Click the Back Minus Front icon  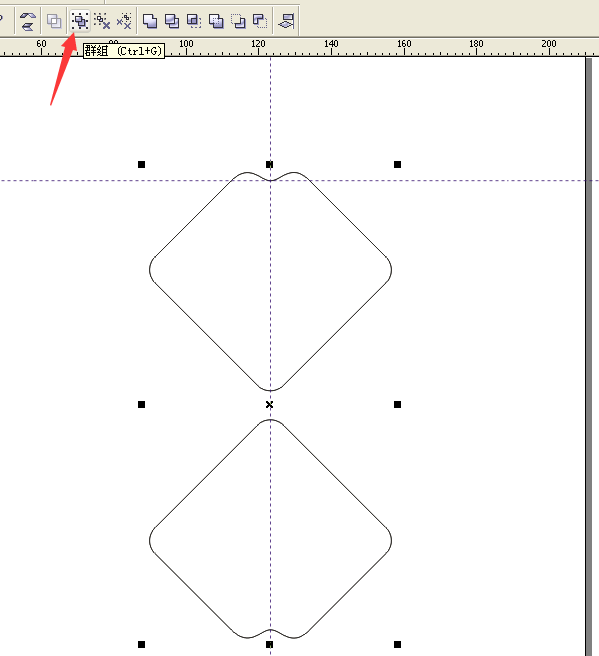point(260,20)
